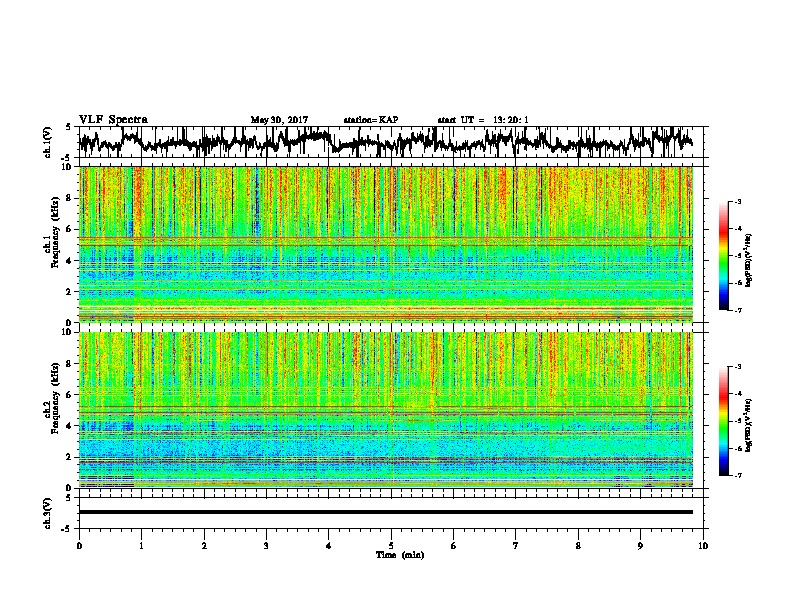The width and height of the screenshot is (792, 612).
Task: Click the "-7" label on ch.2 colour scale
Action: [737, 475]
